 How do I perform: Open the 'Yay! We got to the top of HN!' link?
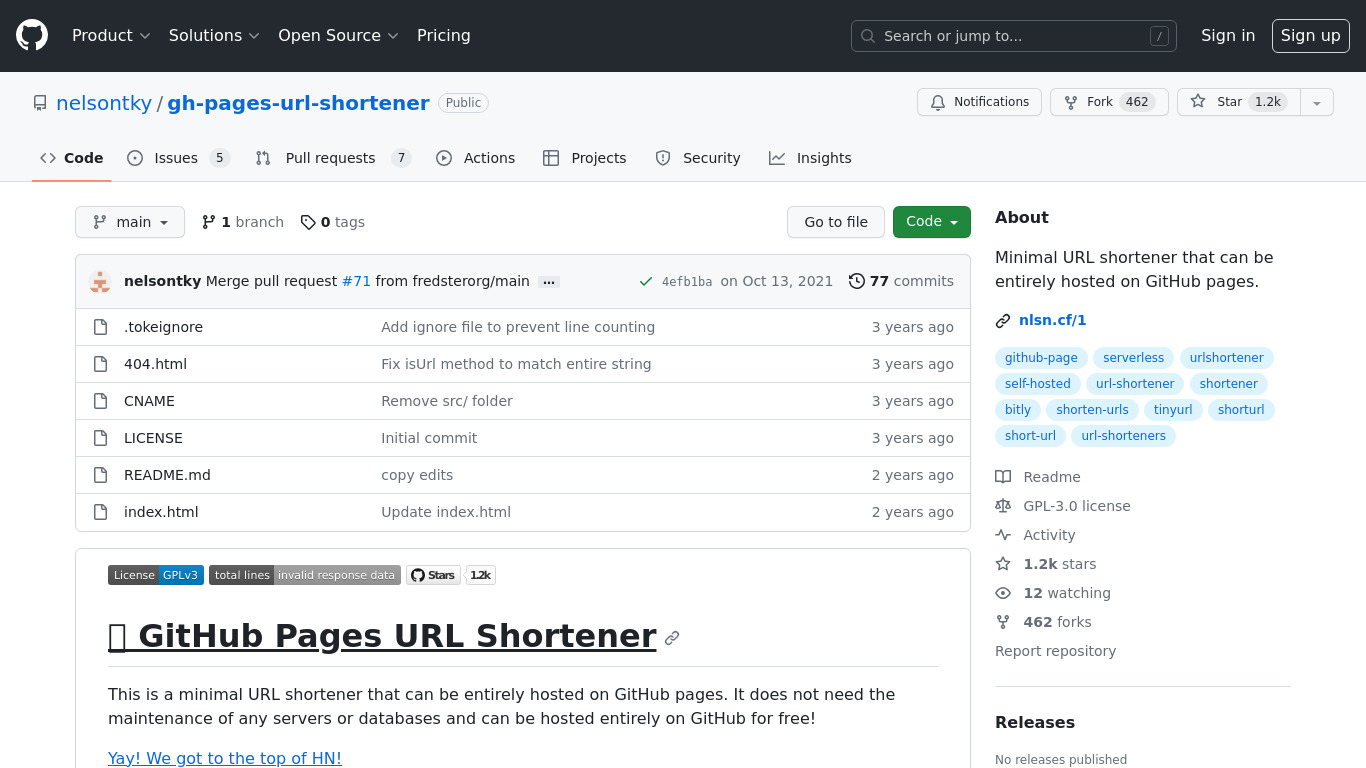pyautogui.click(x=225, y=758)
